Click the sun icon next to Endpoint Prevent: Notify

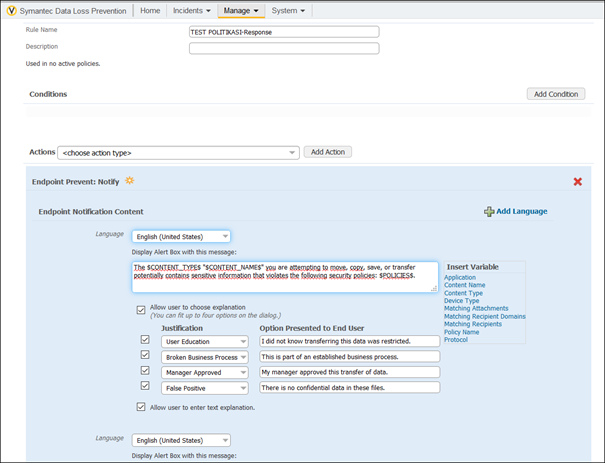click(x=130, y=181)
